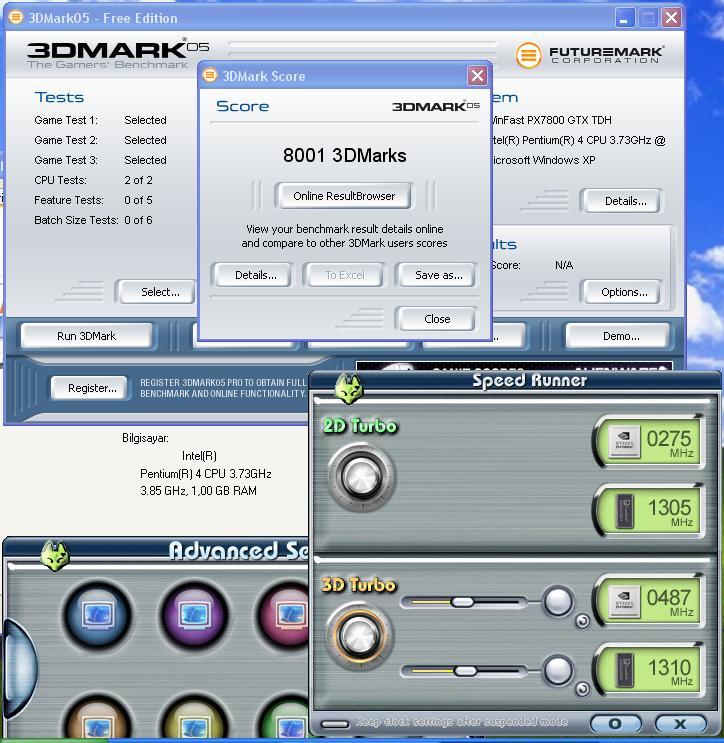Click Details in the 3DMark Score dialog

pyautogui.click(x=253, y=275)
